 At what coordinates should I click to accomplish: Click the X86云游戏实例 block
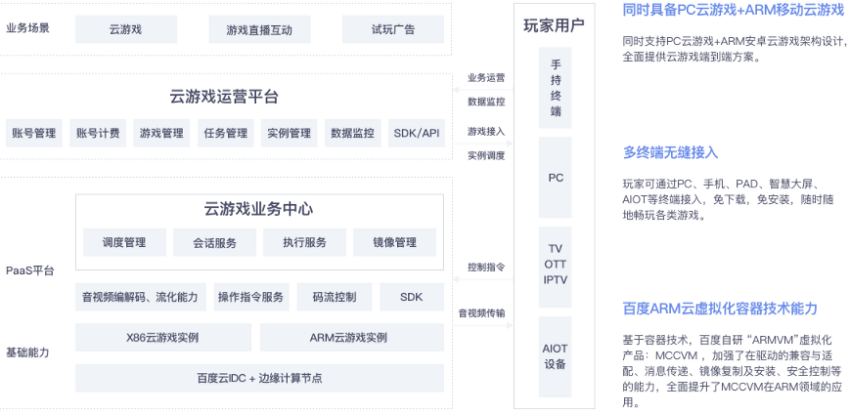(x=163, y=338)
